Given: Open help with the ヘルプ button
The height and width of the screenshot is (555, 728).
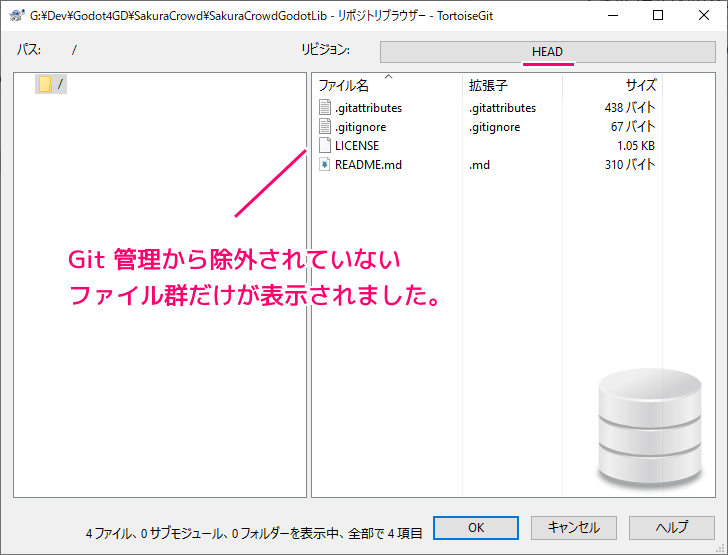Looking at the screenshot, I should [672, 528].
